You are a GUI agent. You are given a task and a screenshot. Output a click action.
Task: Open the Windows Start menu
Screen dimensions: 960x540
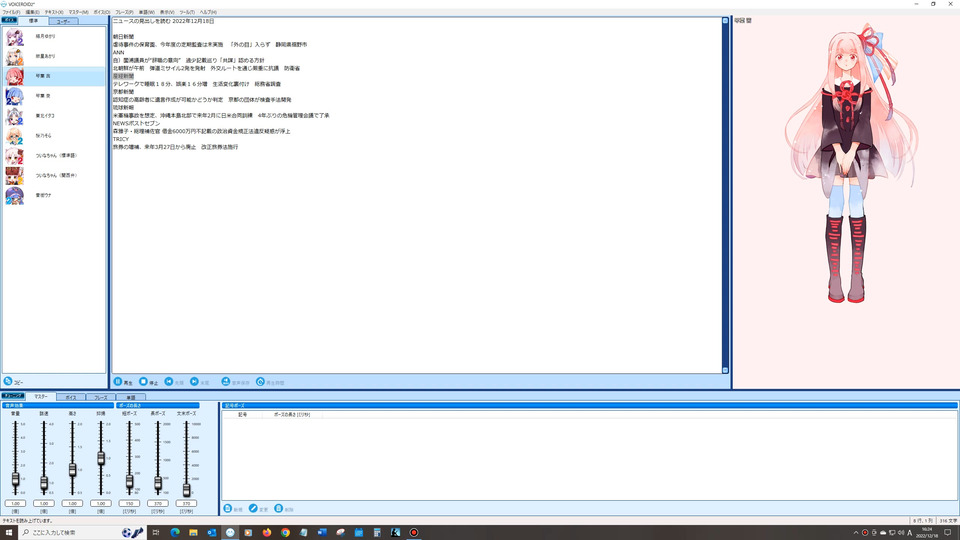click(9, 533)
